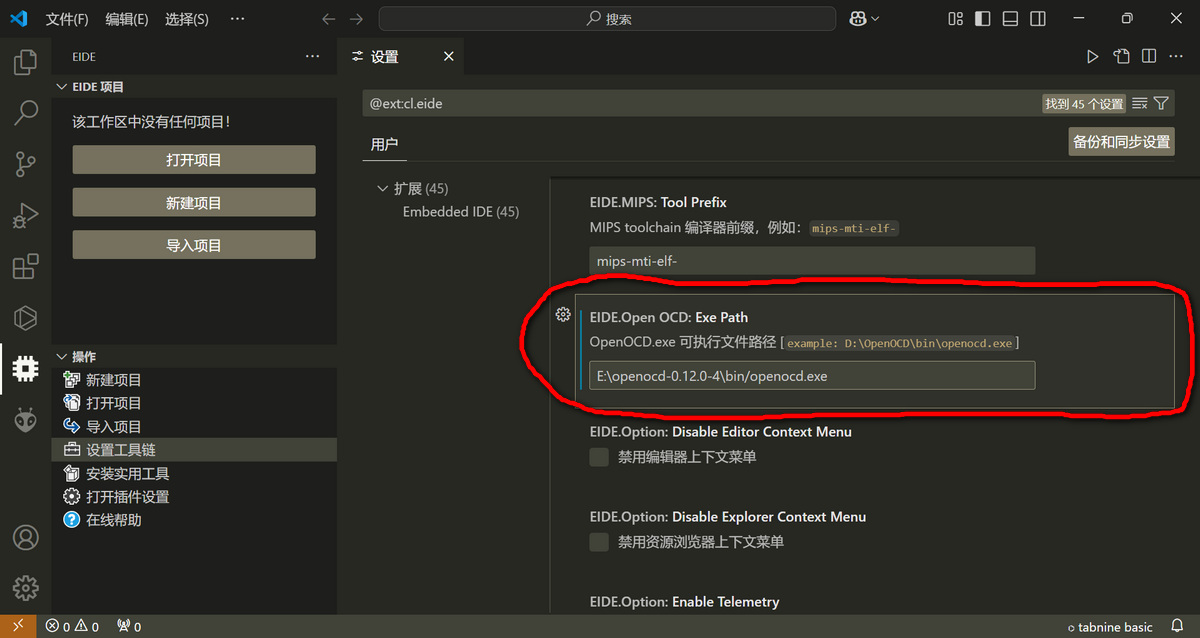The width and height of the screenshot is (1200, 638).
Task: Open the Customize Layout icon
Action: click(x=956, y=18)
